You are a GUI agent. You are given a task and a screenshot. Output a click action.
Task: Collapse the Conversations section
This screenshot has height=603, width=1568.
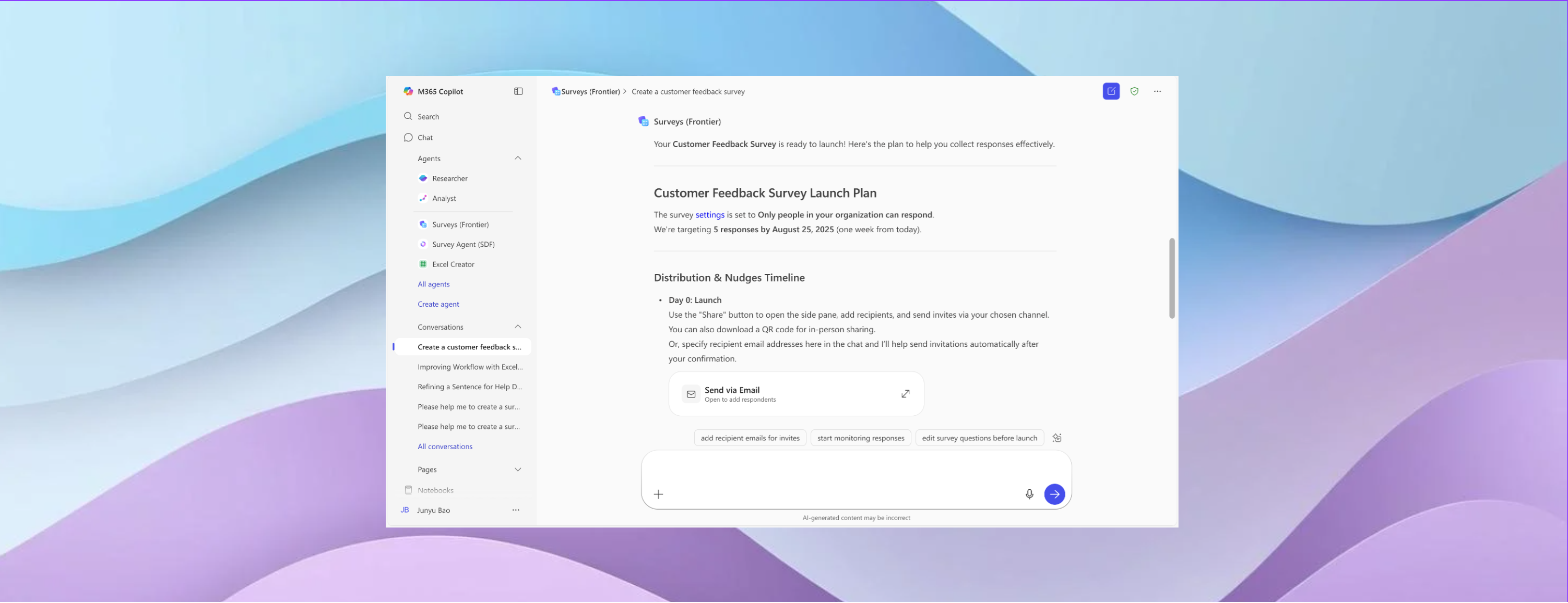[517, 326]
